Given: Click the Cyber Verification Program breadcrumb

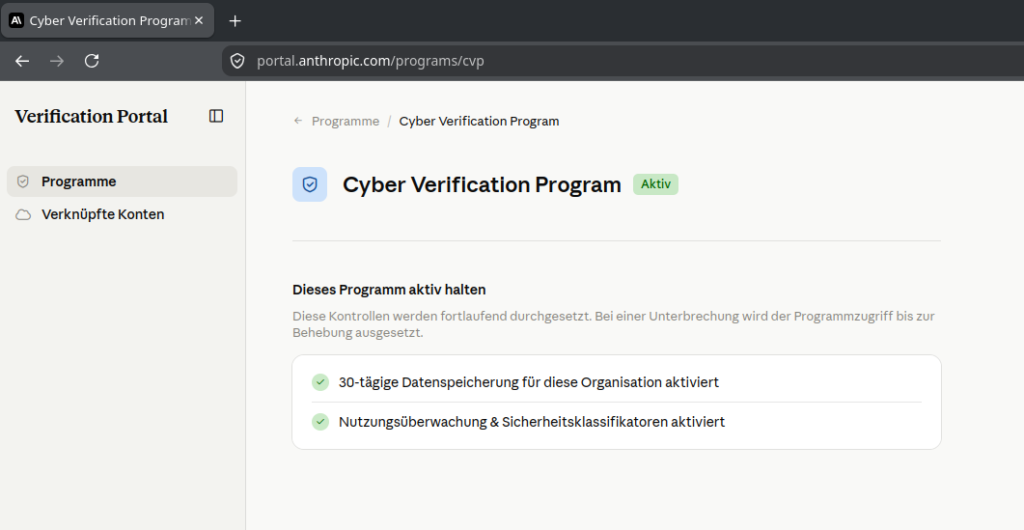Looking at the screenshot, I should [479, 121].
